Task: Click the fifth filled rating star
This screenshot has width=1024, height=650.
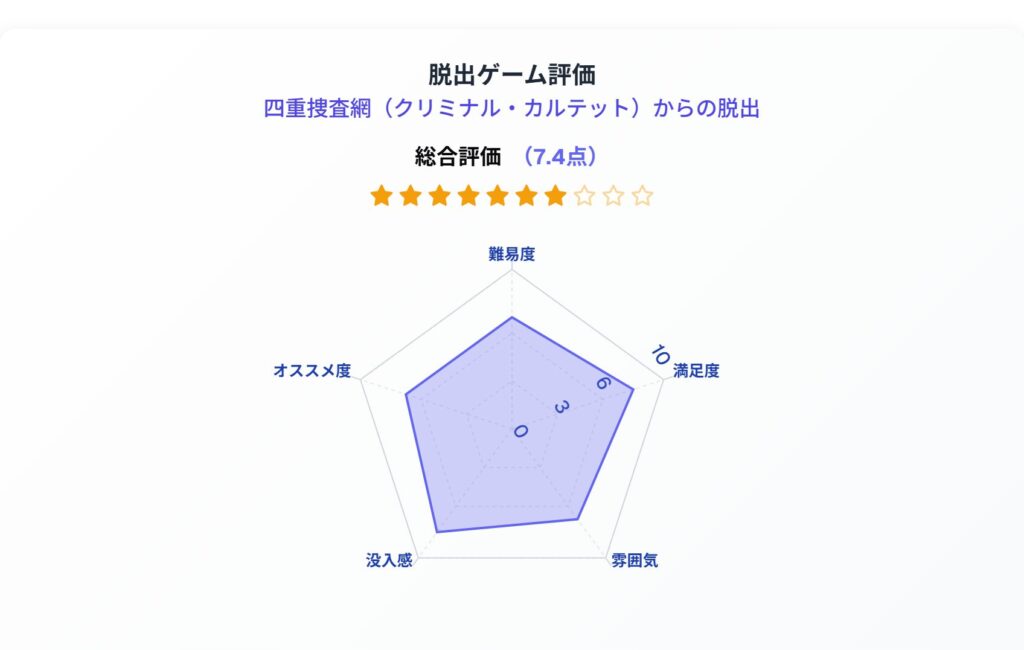Action: coord(497,196)
